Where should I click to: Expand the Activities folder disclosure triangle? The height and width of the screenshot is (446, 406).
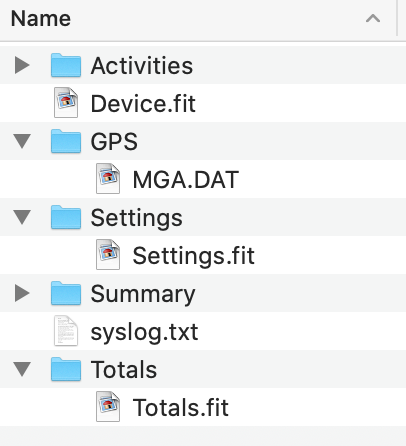(x=22, y=65)
